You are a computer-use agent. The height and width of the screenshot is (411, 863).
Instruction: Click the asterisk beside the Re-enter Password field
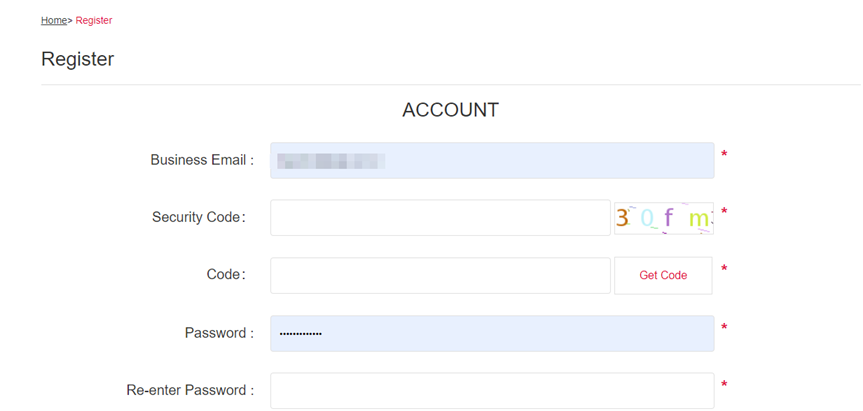coord(724,385)
